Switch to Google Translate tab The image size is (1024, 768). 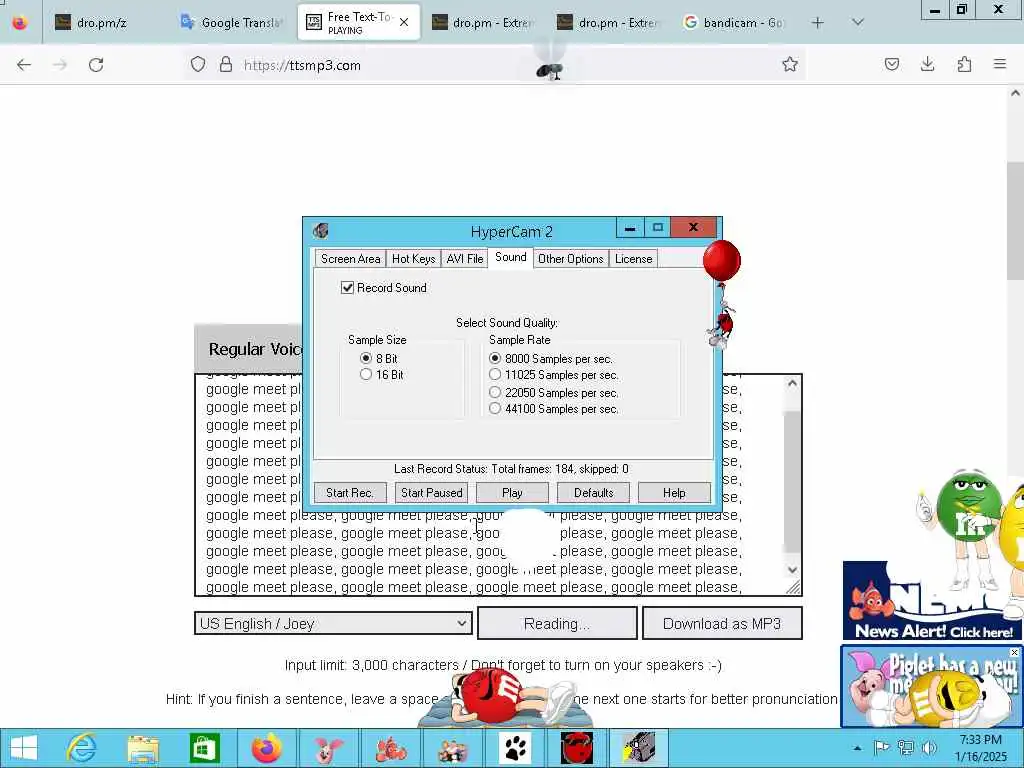coord(232,23)
